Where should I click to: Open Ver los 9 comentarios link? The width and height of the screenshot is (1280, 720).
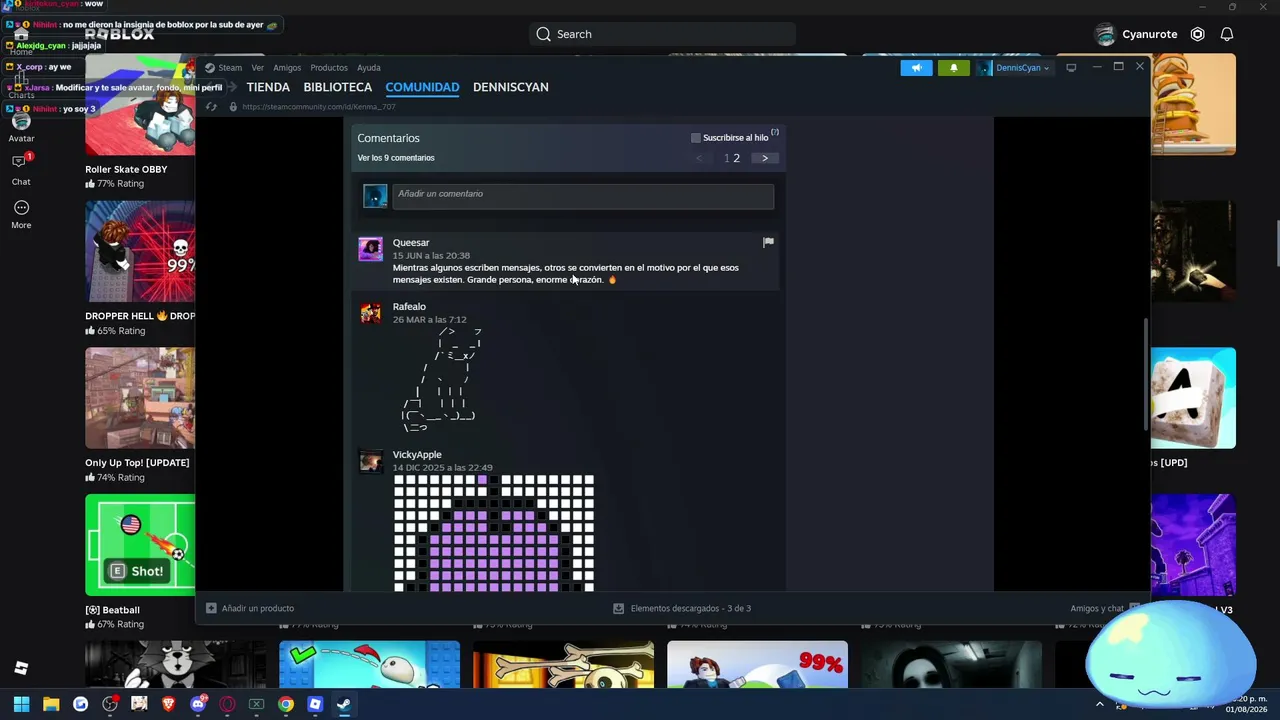[x=396, y=158]
